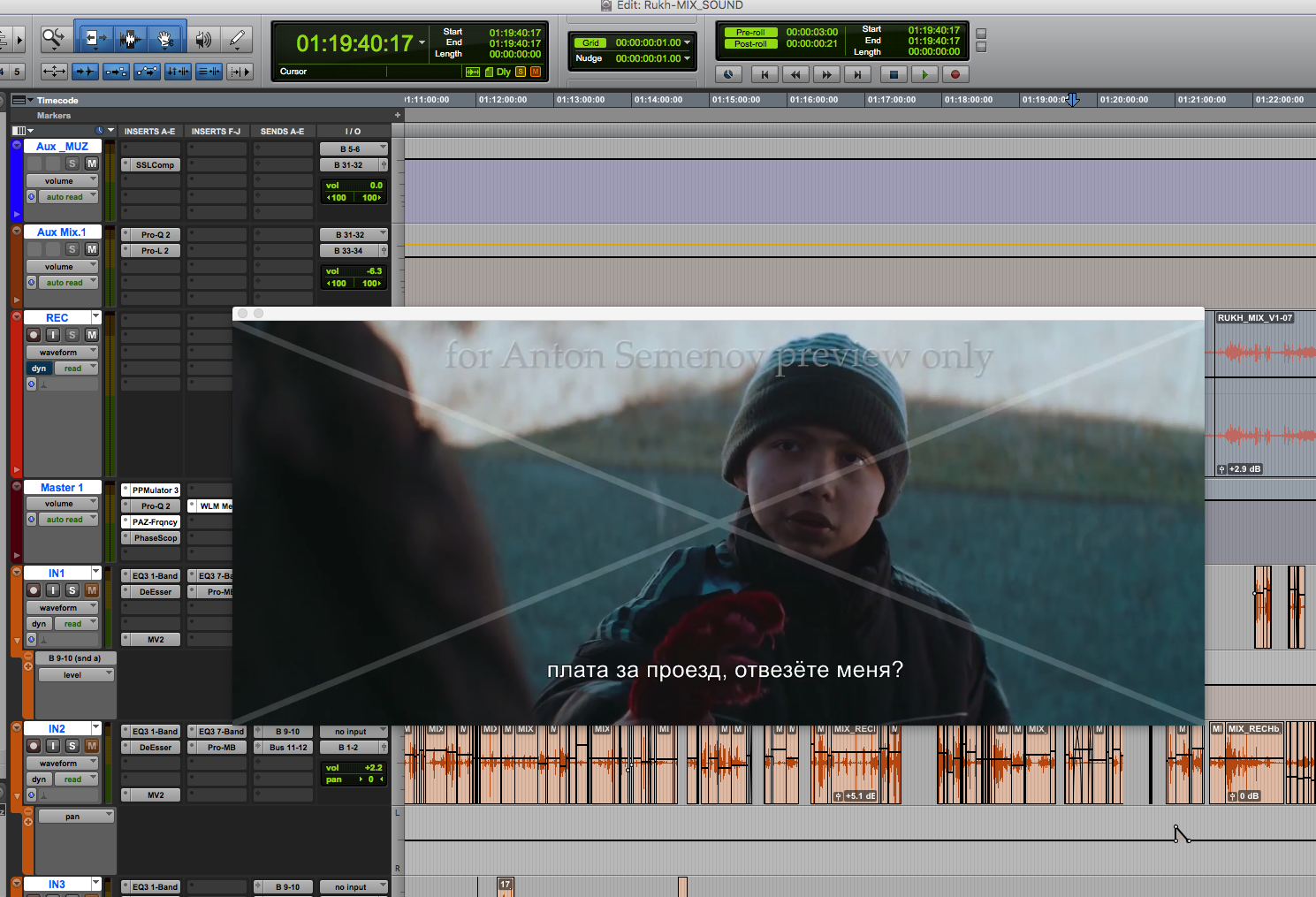
Task: Mute the Aux Mix.1 track
Action: [x=91, y=249]
